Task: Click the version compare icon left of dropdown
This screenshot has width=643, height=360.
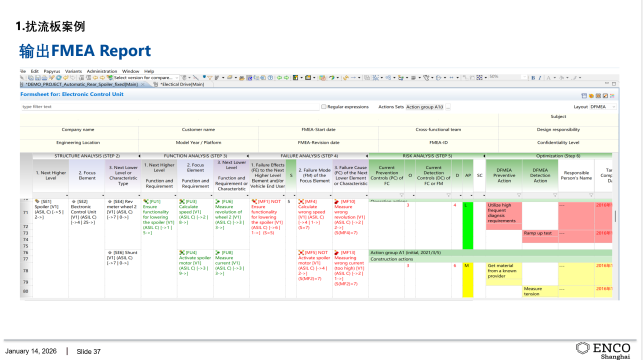Action: (x=109, y=77)
